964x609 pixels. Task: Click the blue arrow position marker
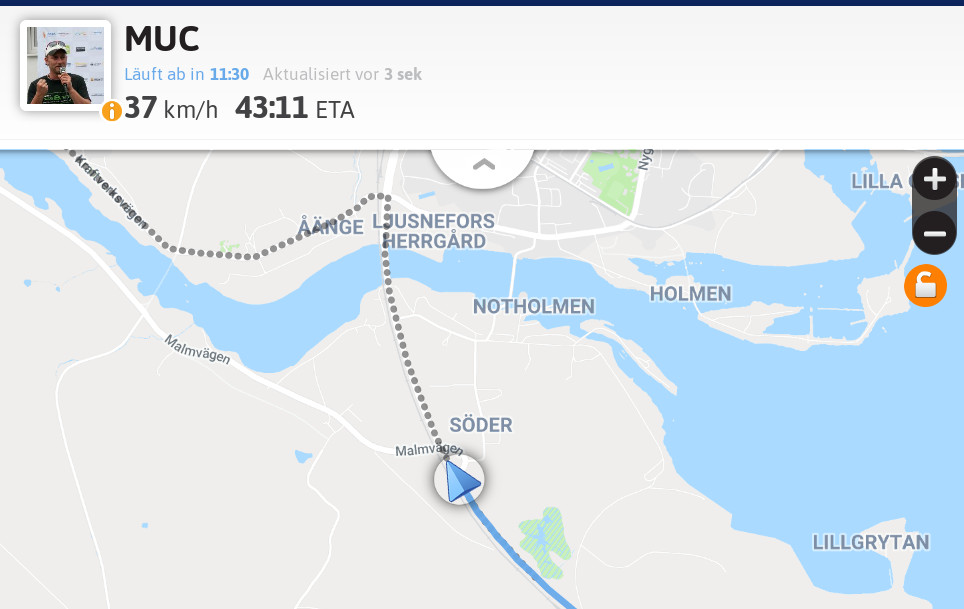459,481
